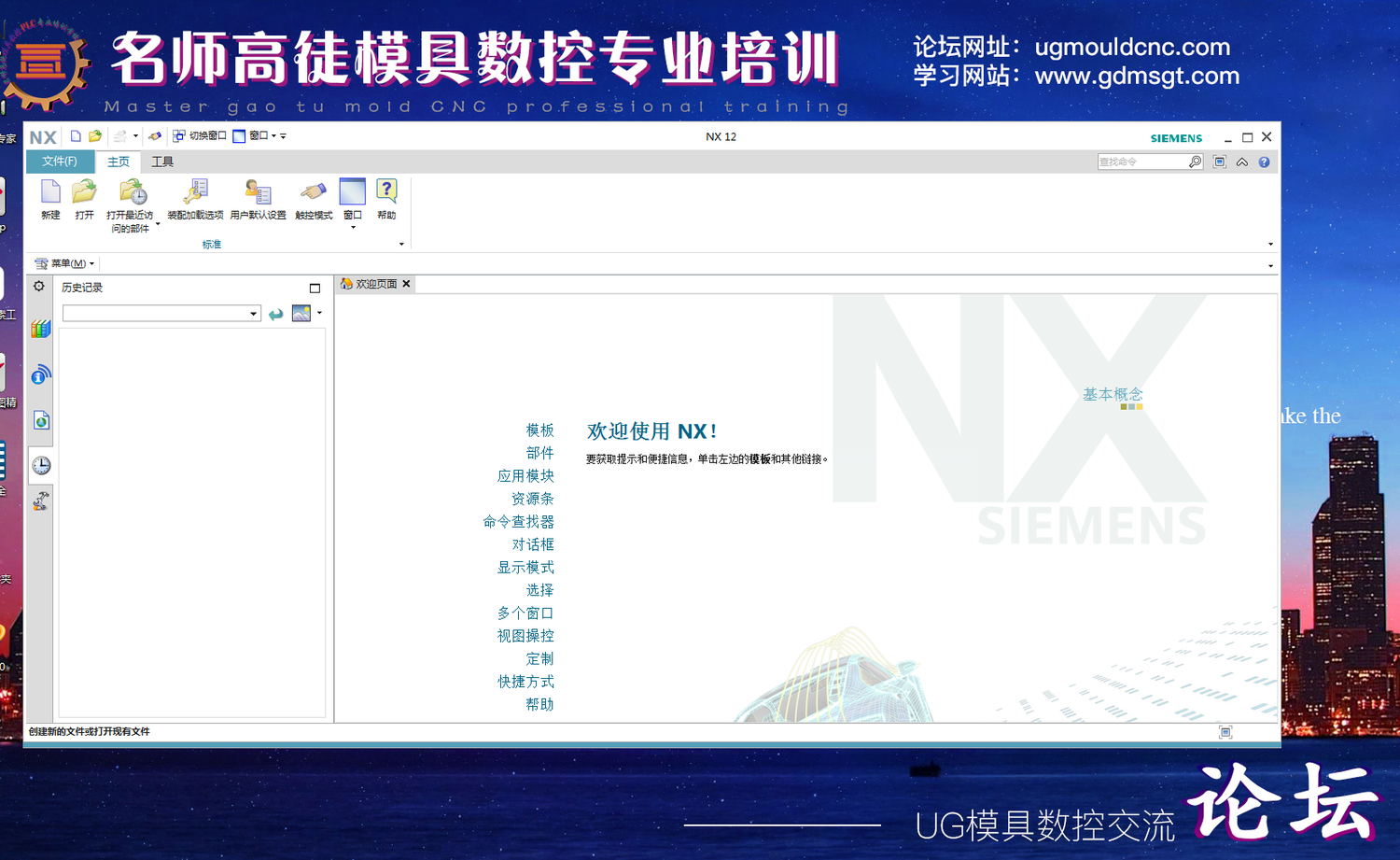Expand ribbon overflow arrow at right edge
The width and height of the screenshot is (1400, 860).
(1270, 245)
